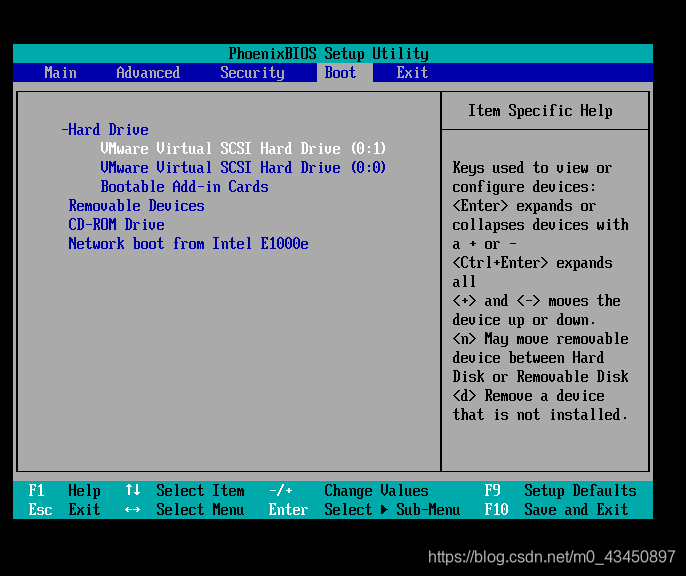Open the Main menu tab
The image size is (686, 576).
click(x=60, y=73)
